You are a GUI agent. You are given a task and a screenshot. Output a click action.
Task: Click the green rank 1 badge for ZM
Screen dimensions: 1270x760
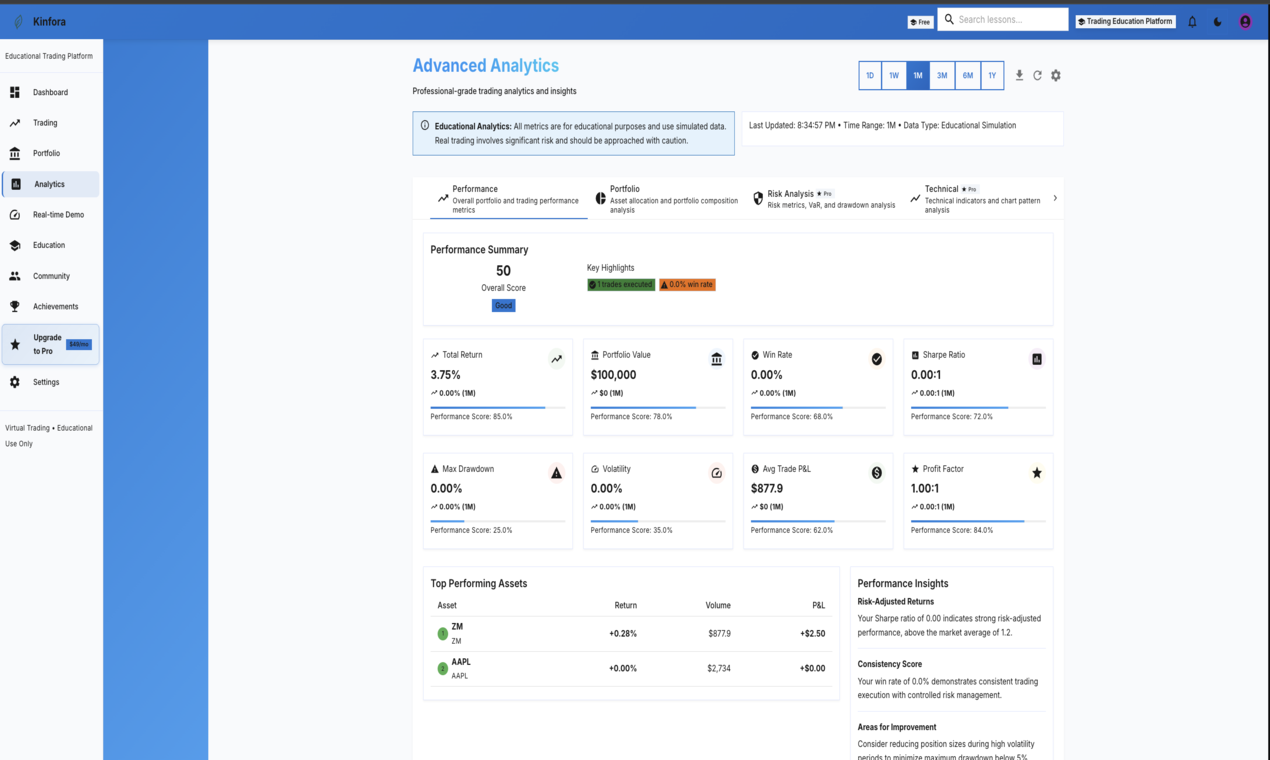coord(443,634)
